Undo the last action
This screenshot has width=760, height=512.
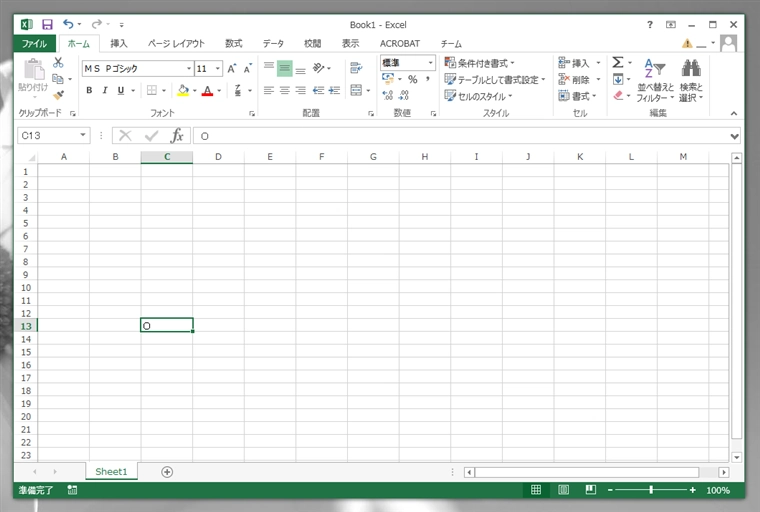(68, 24)
